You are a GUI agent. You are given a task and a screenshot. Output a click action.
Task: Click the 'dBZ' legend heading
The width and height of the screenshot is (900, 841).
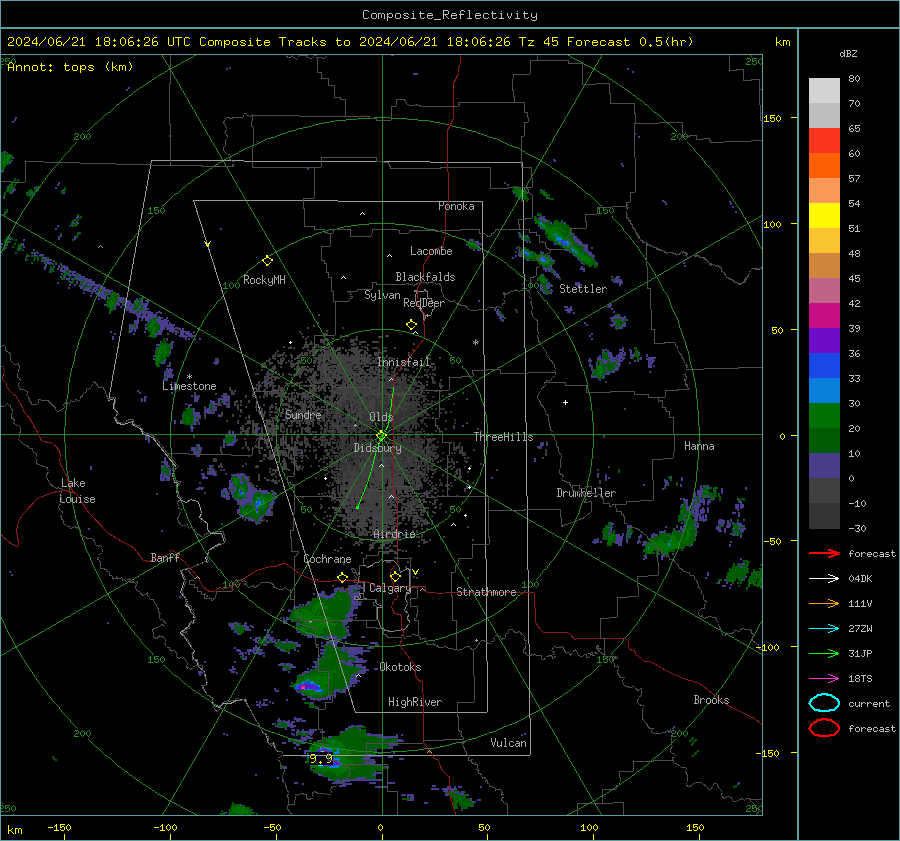848,54
